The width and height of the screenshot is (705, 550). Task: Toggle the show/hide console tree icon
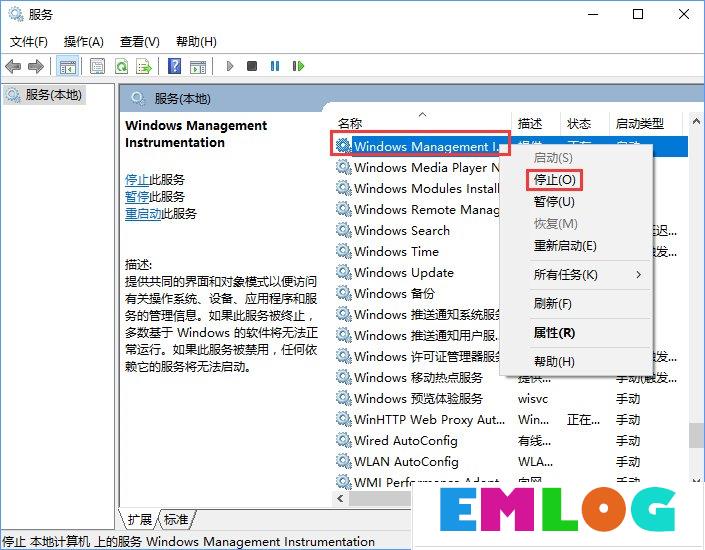click(68, 67)
